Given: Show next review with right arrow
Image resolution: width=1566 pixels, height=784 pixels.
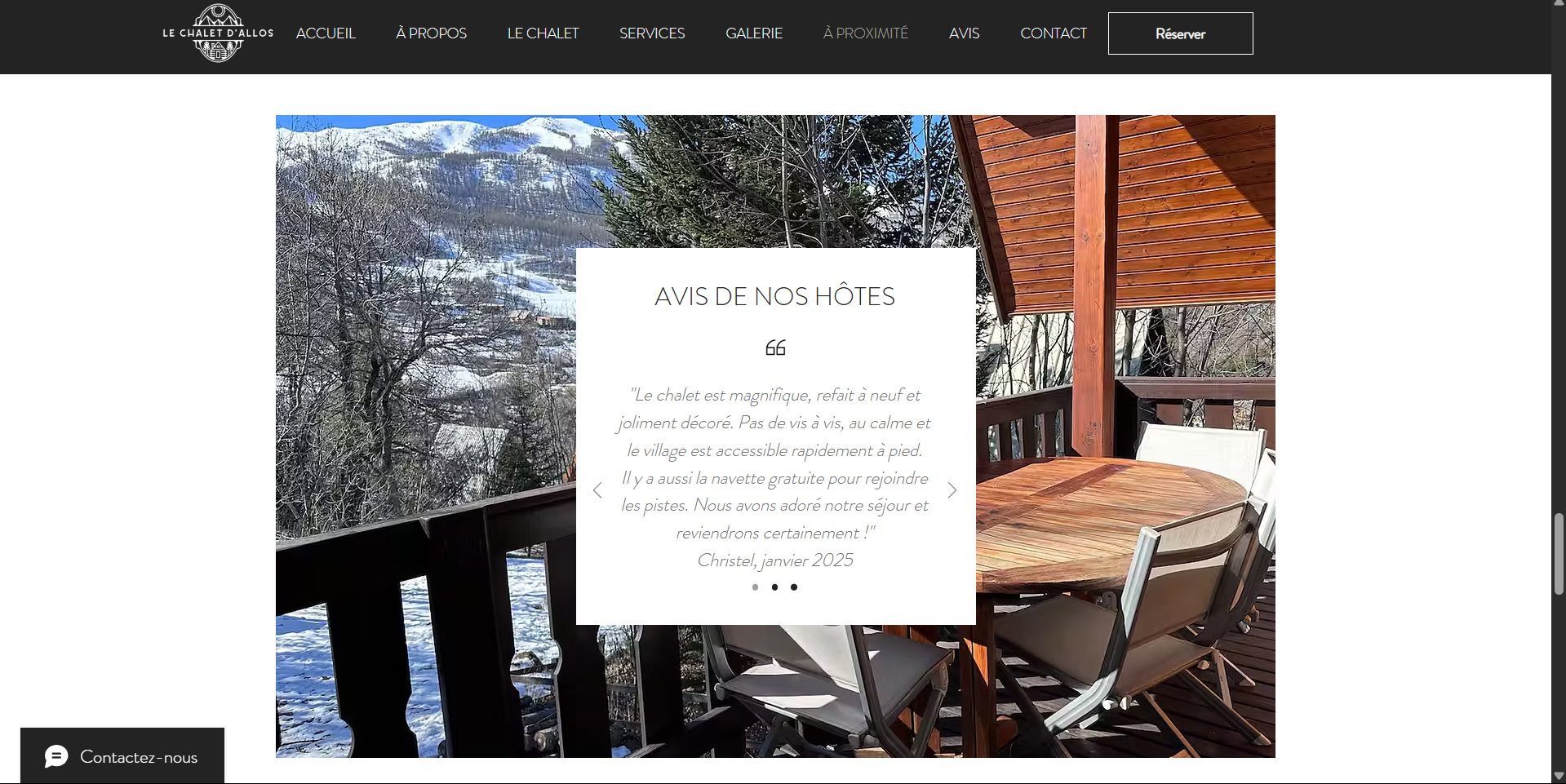Looking at the screenshot, I should click(952, 490).
